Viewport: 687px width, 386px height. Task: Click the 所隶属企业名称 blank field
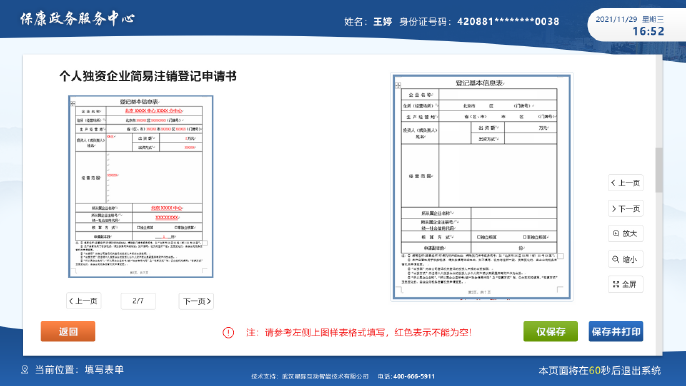[514, 213]
